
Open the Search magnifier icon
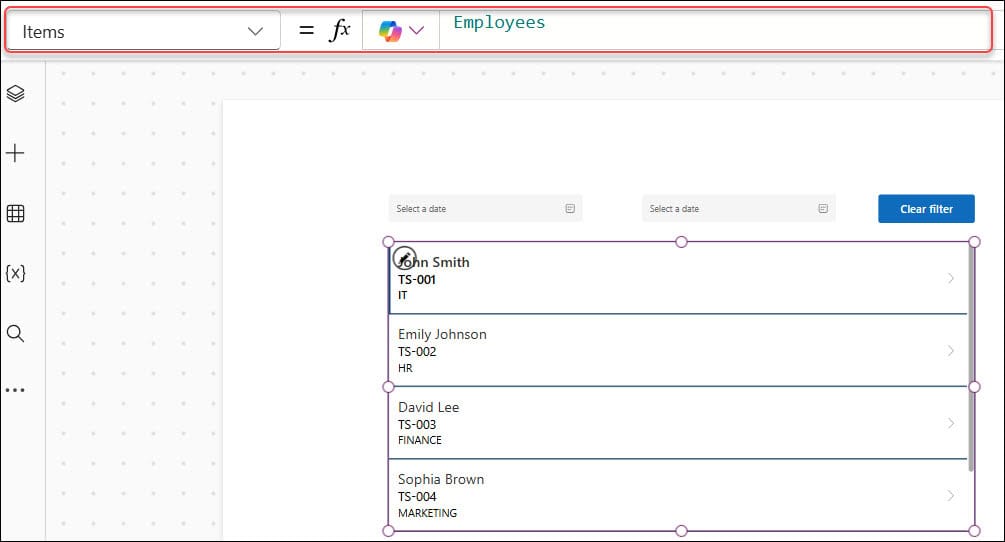click(15, 334)
